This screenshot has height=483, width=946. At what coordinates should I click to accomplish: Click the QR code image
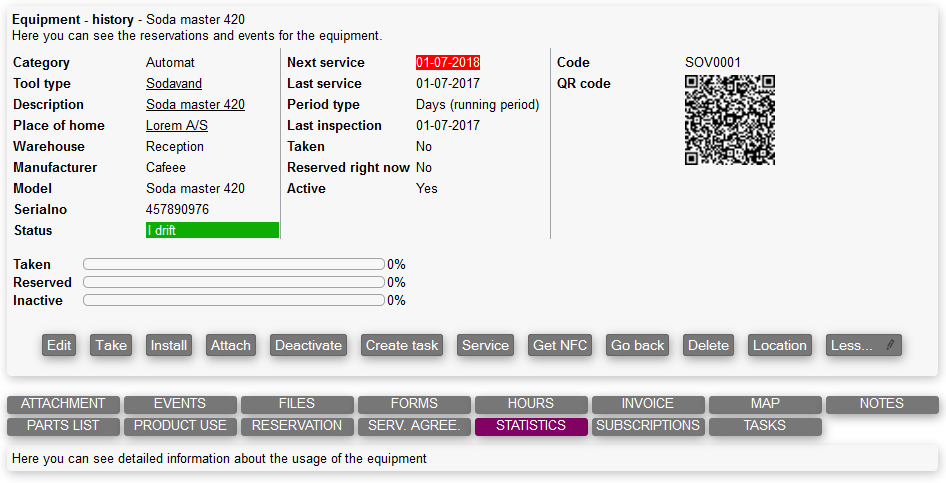click(730, 120)
